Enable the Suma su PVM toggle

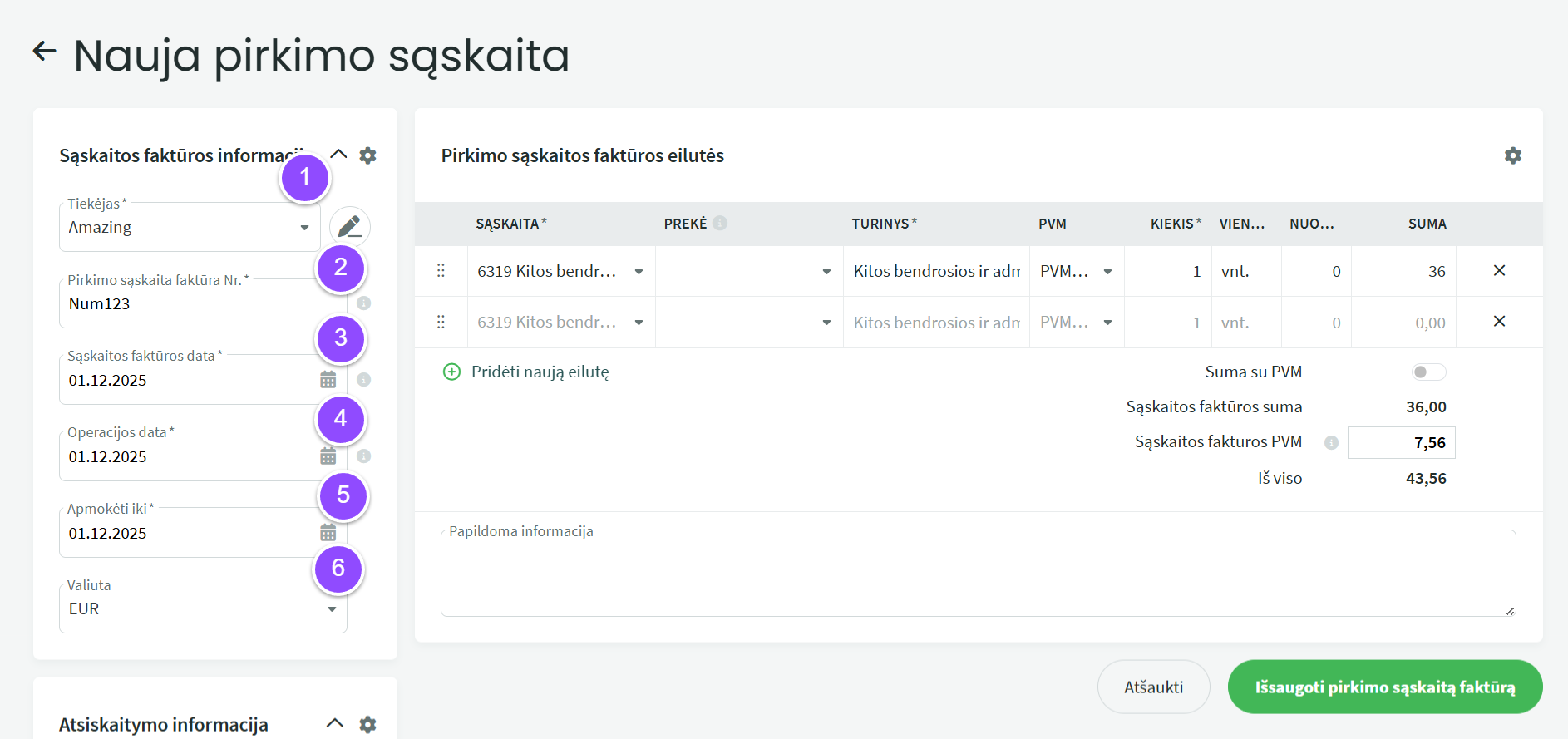[1427, 372]
